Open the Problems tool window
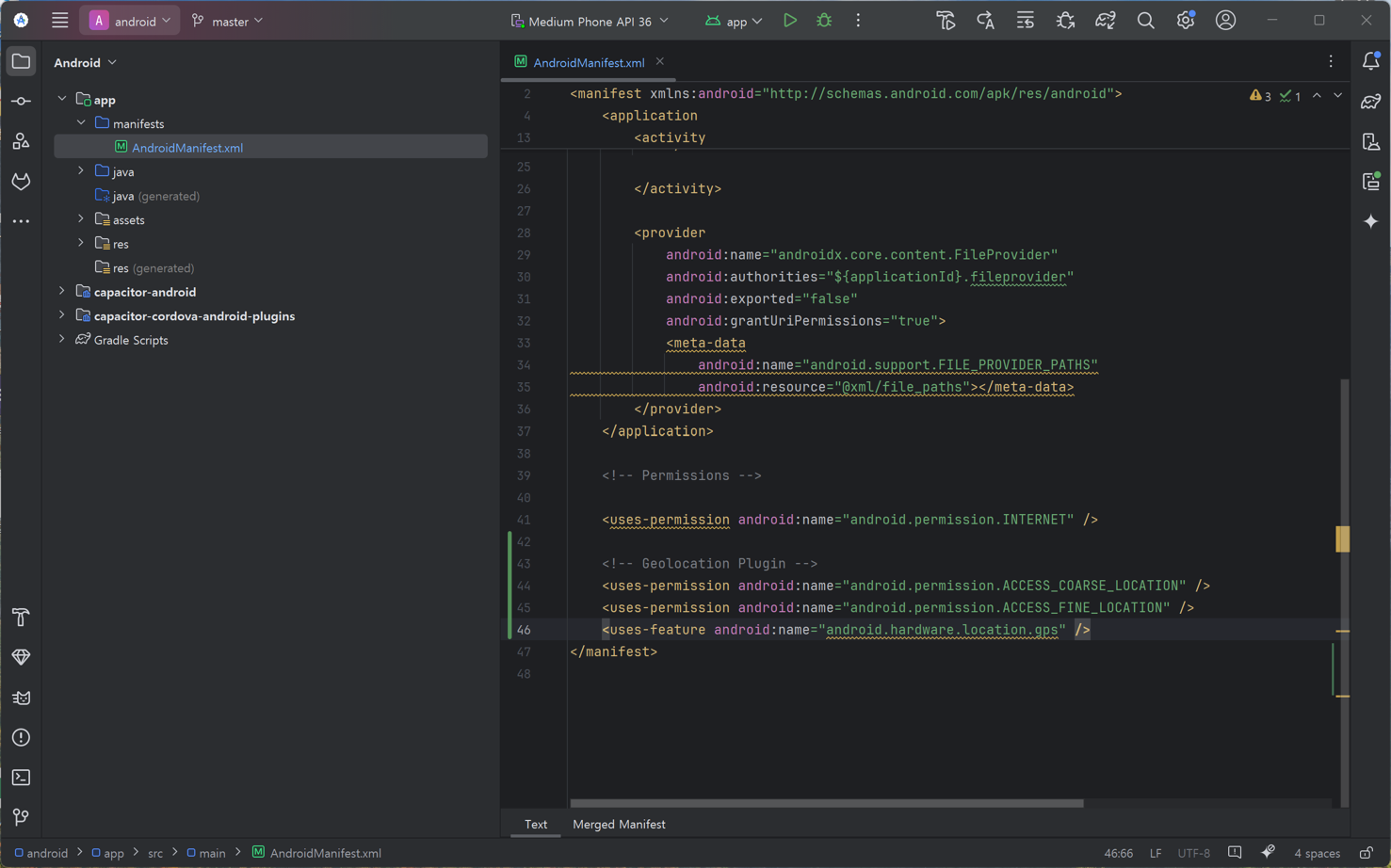Viewport: 1391px width, 868px height. click(x=21, y=737)
